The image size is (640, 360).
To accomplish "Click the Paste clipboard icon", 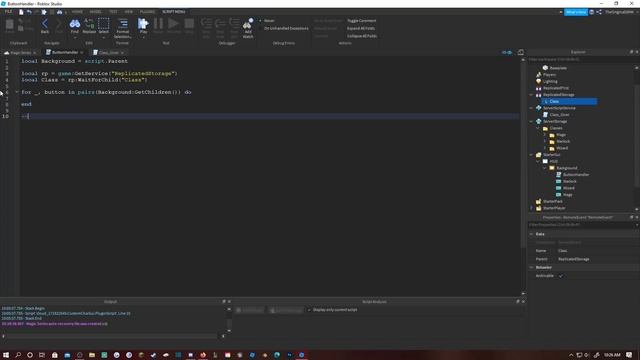I will [x=9, y=24].
